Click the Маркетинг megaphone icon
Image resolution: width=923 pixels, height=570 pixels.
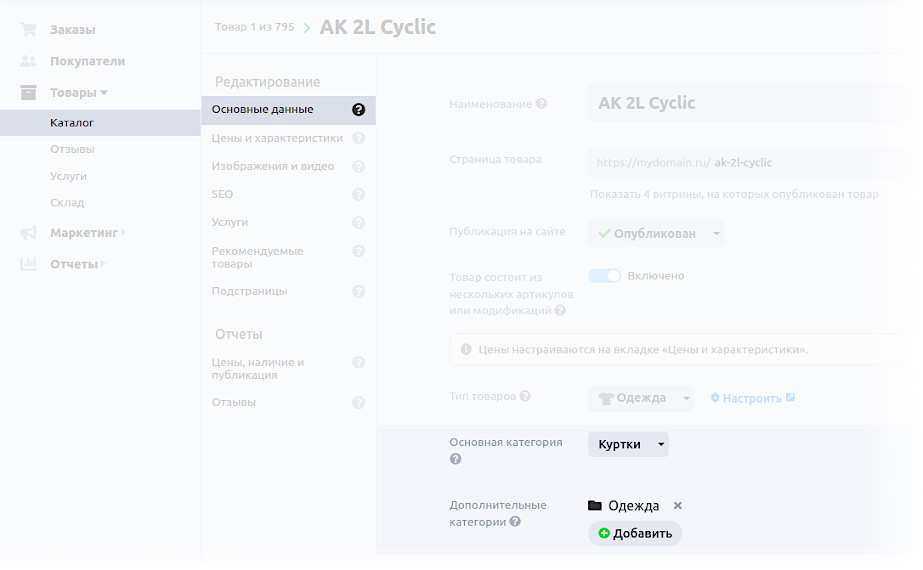[x=29, y=233]
